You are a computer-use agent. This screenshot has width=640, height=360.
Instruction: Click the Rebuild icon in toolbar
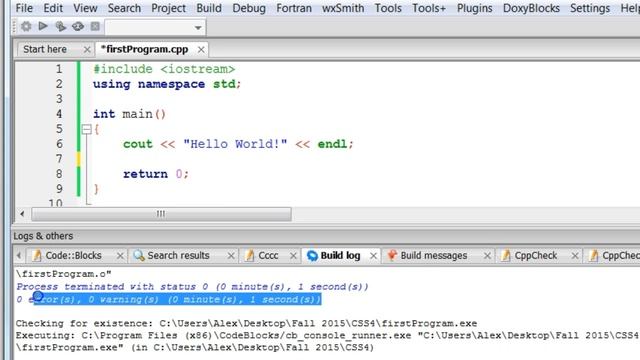[x=78, y=27]
